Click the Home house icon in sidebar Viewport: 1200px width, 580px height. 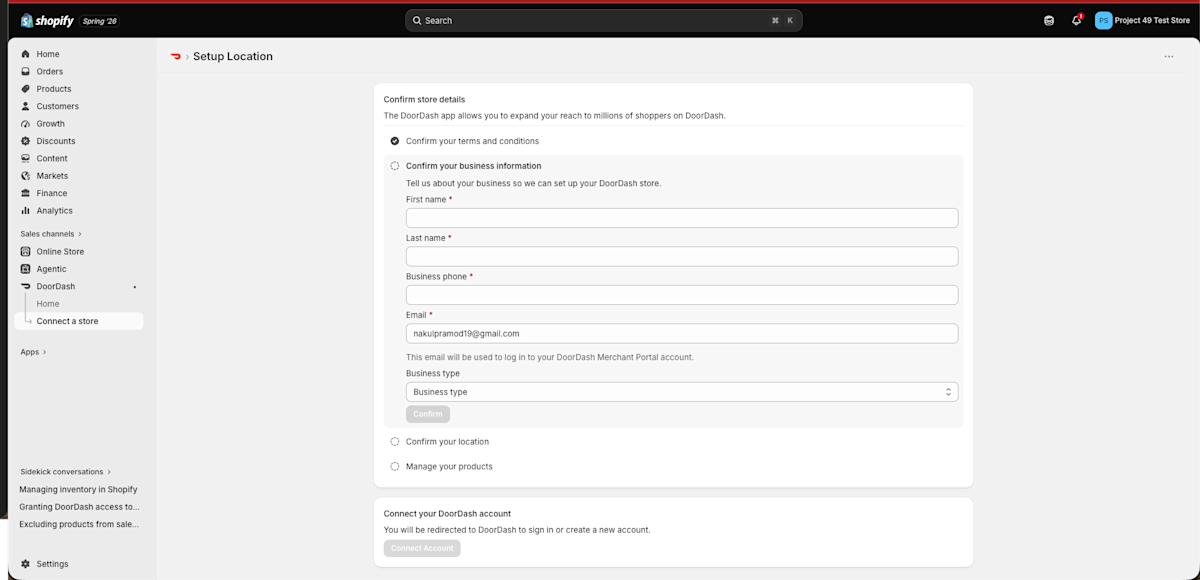click(25, 54)
